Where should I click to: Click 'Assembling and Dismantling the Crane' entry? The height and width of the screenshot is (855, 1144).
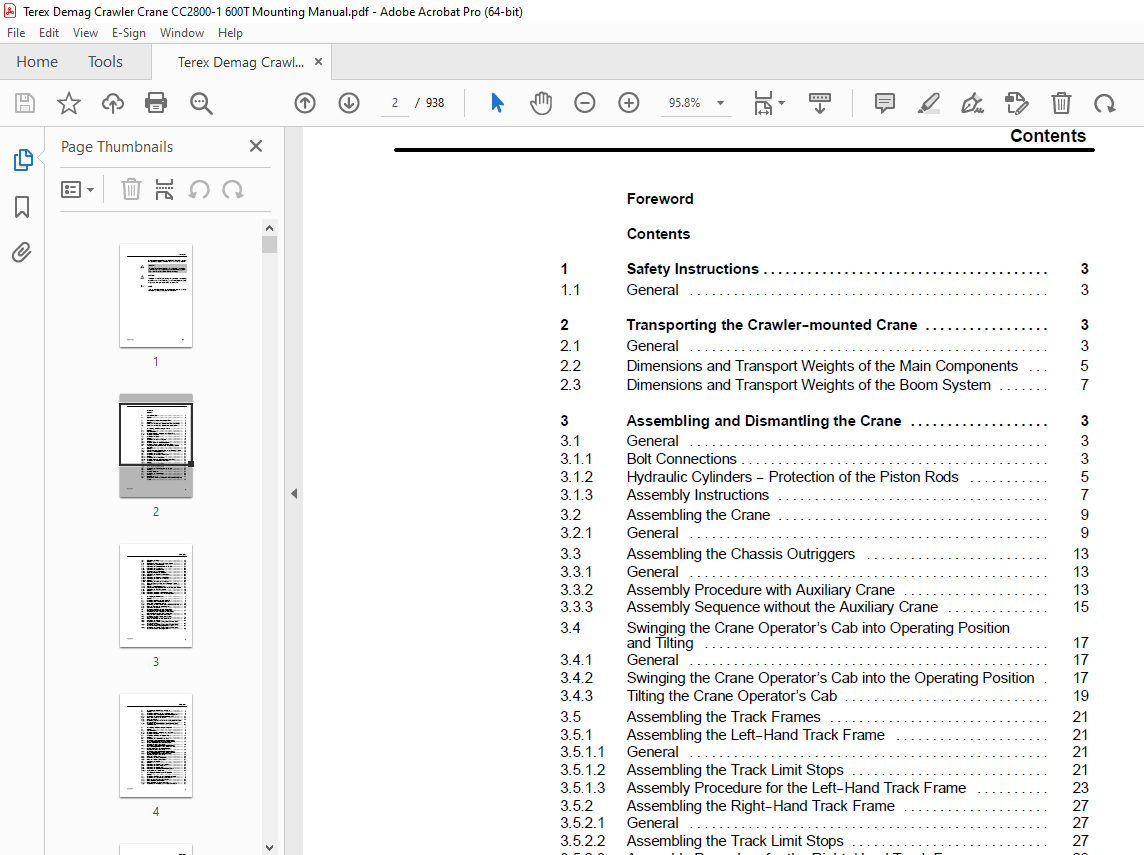(764, 421)
